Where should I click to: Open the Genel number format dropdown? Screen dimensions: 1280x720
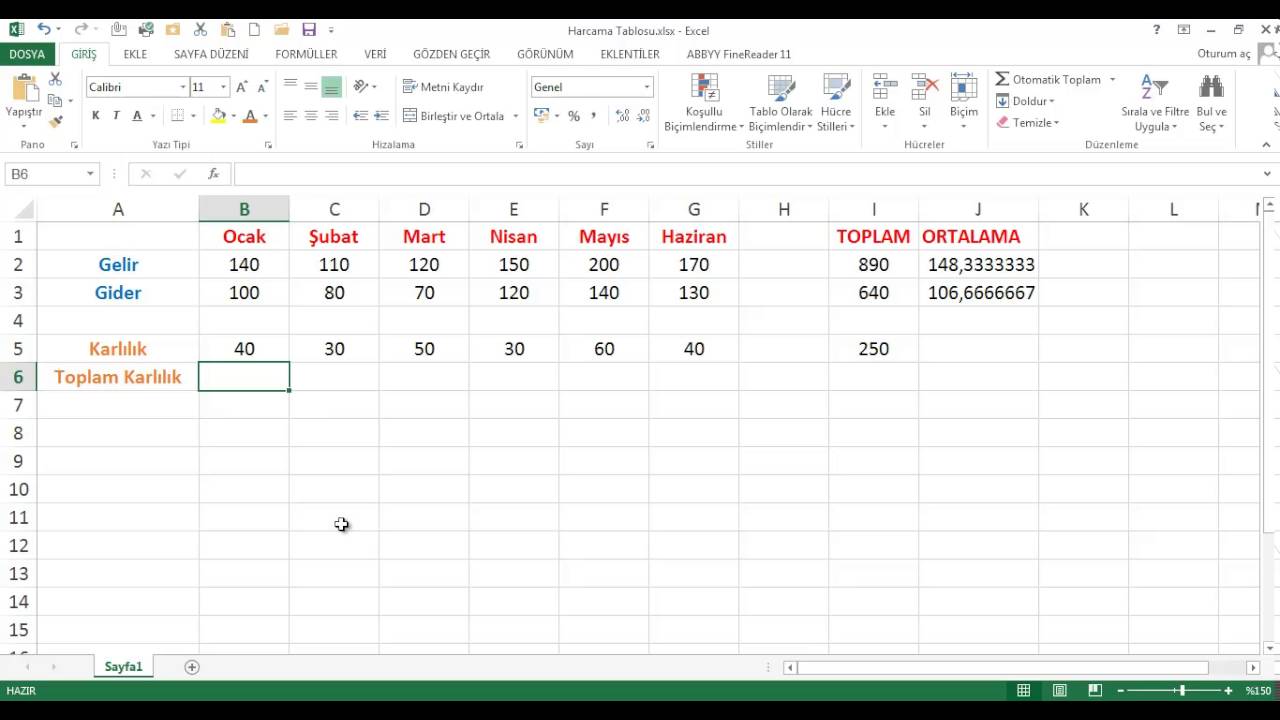click(x=647, y=87)
